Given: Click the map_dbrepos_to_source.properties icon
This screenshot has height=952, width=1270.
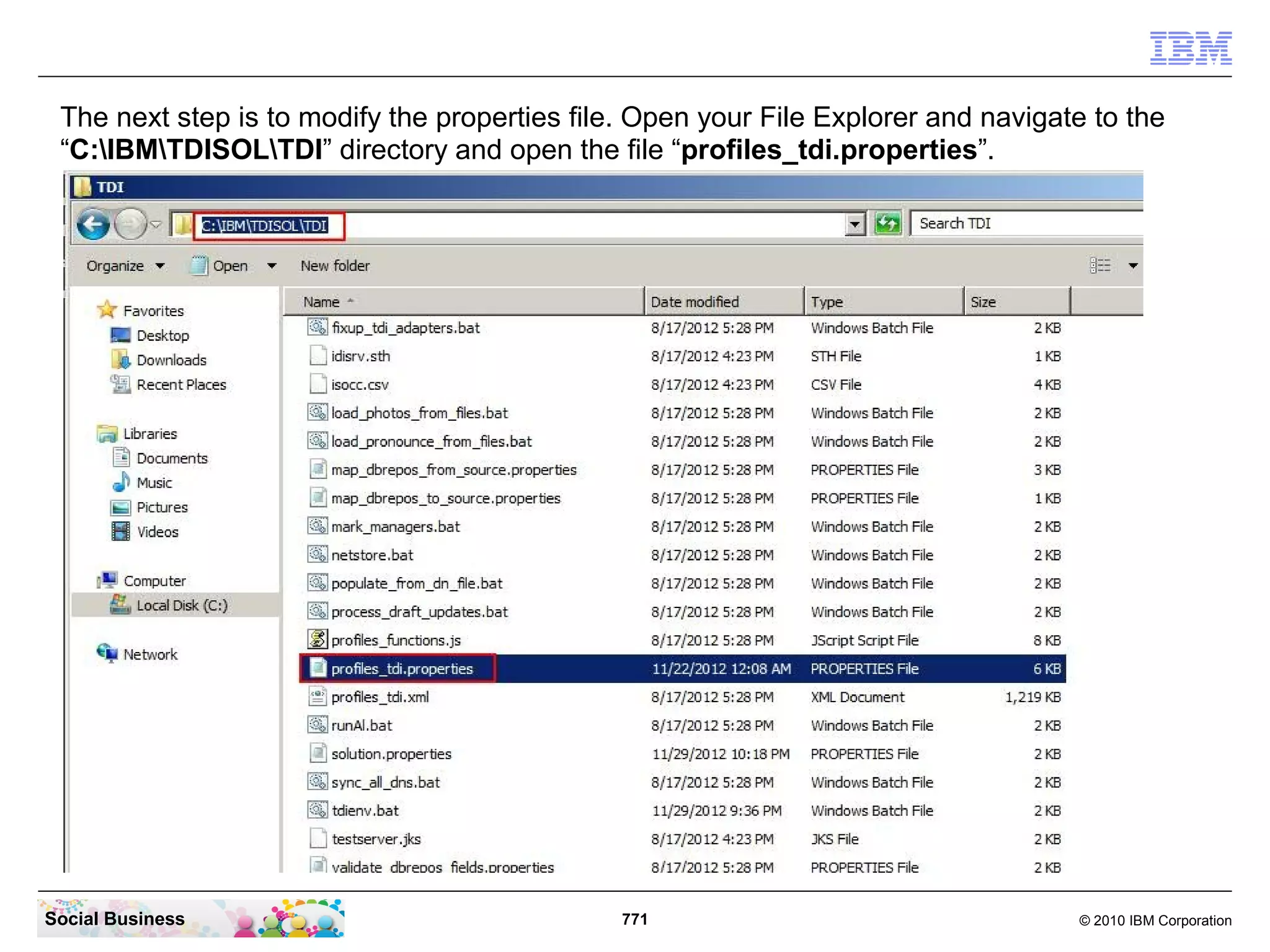Looking at the screenshot, I should 317,497.
